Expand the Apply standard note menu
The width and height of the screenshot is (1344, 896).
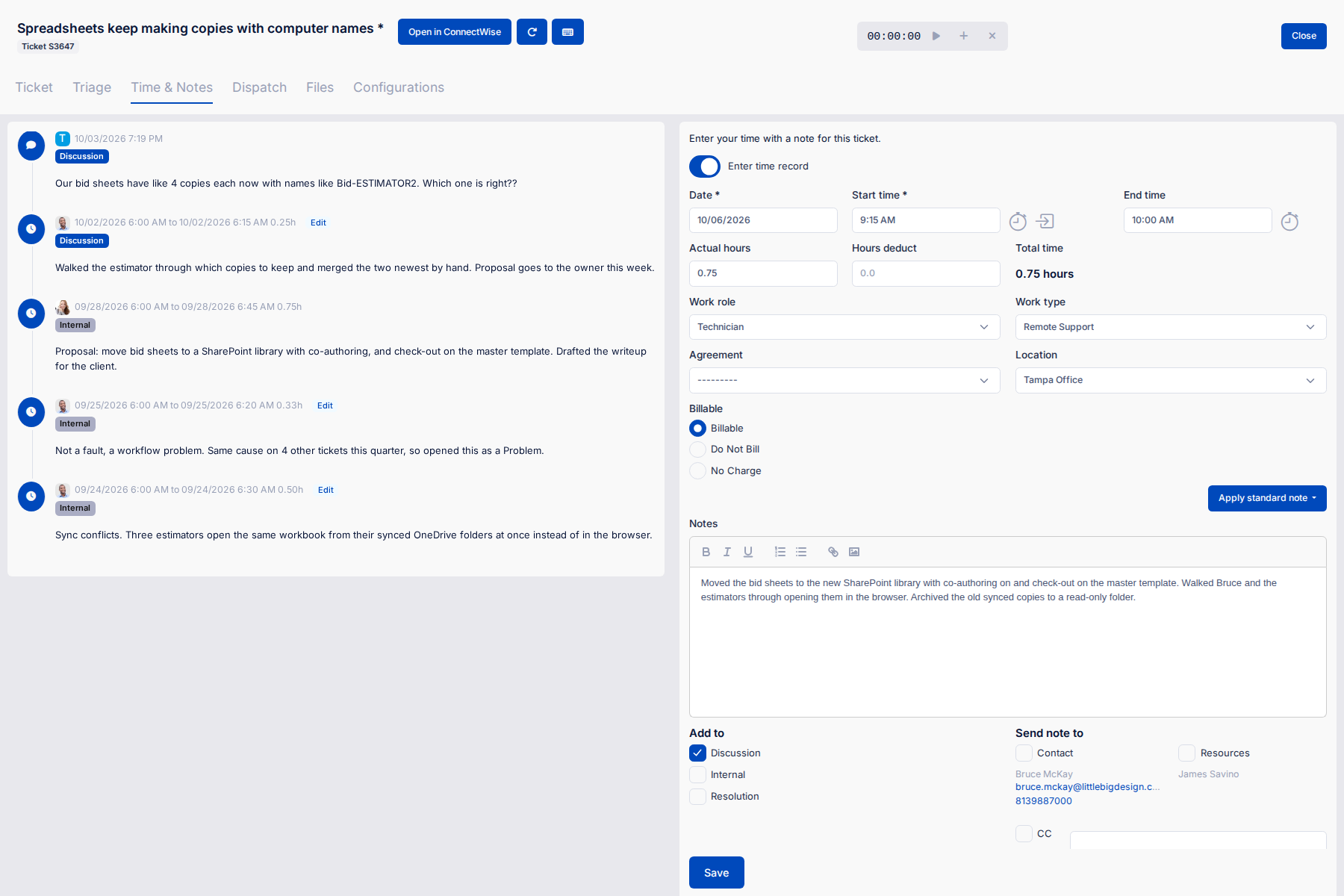[x=1267, y=498]
